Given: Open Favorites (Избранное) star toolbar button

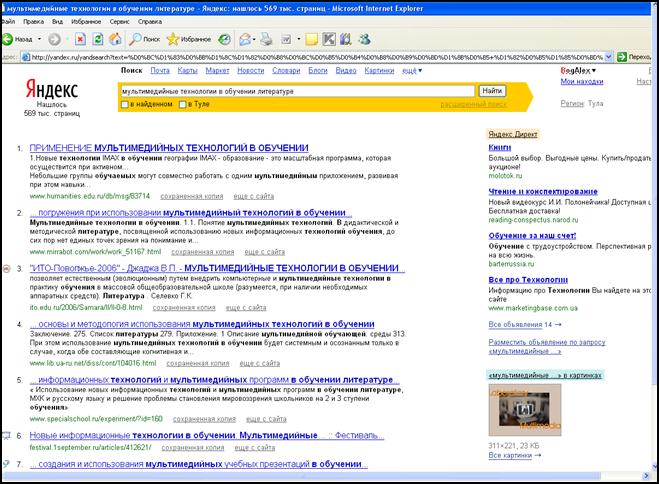Looking at the screenshot, I should coord(189,39).
